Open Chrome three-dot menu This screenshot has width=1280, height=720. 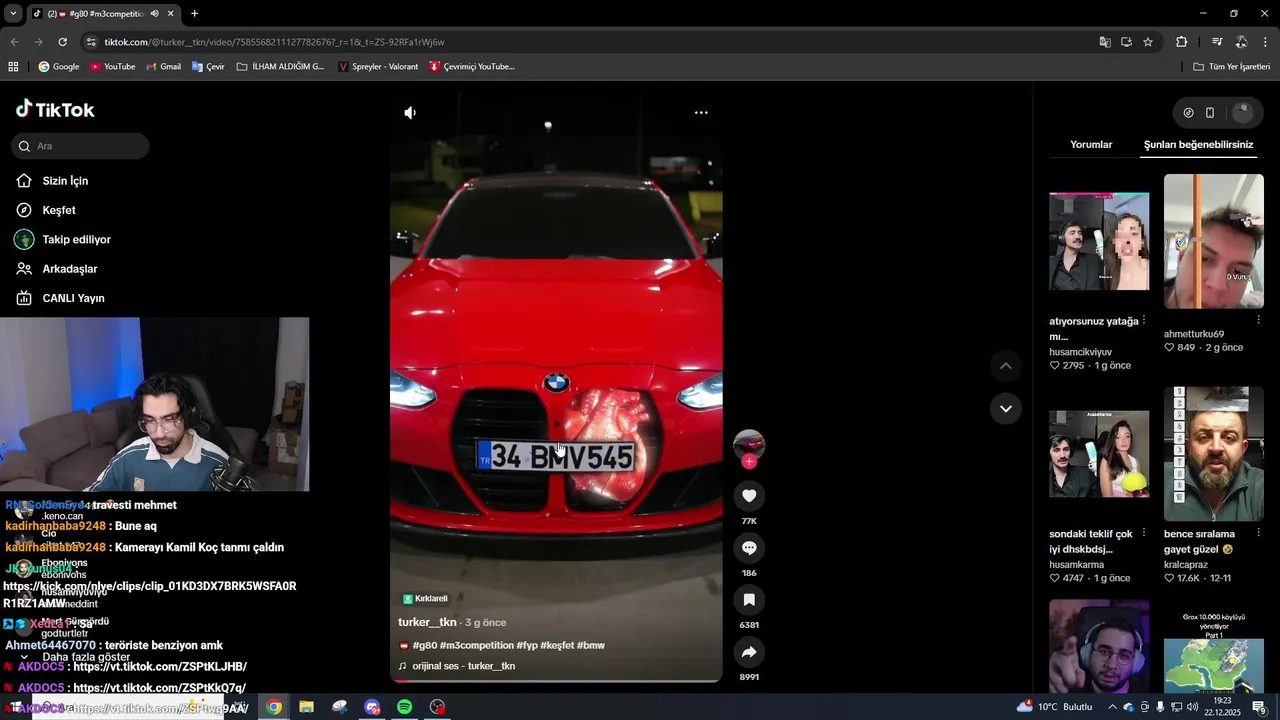[1266, 42]
